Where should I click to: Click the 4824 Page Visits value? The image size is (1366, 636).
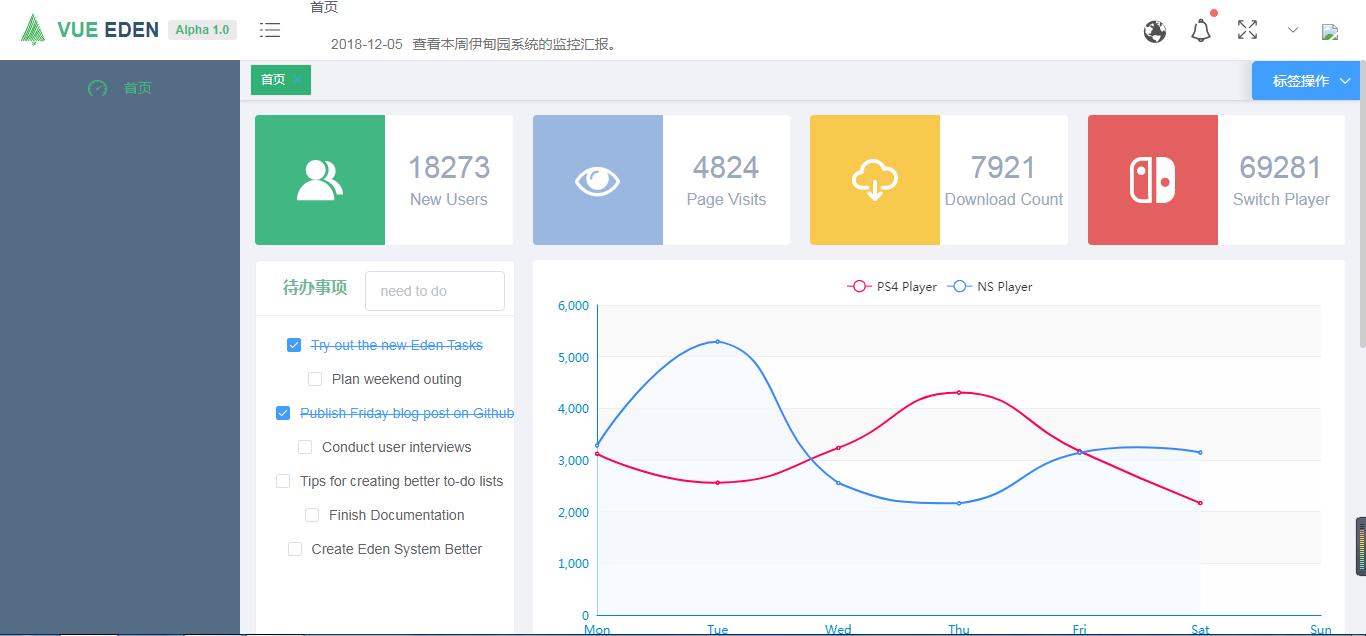click(x=726, y=167)
